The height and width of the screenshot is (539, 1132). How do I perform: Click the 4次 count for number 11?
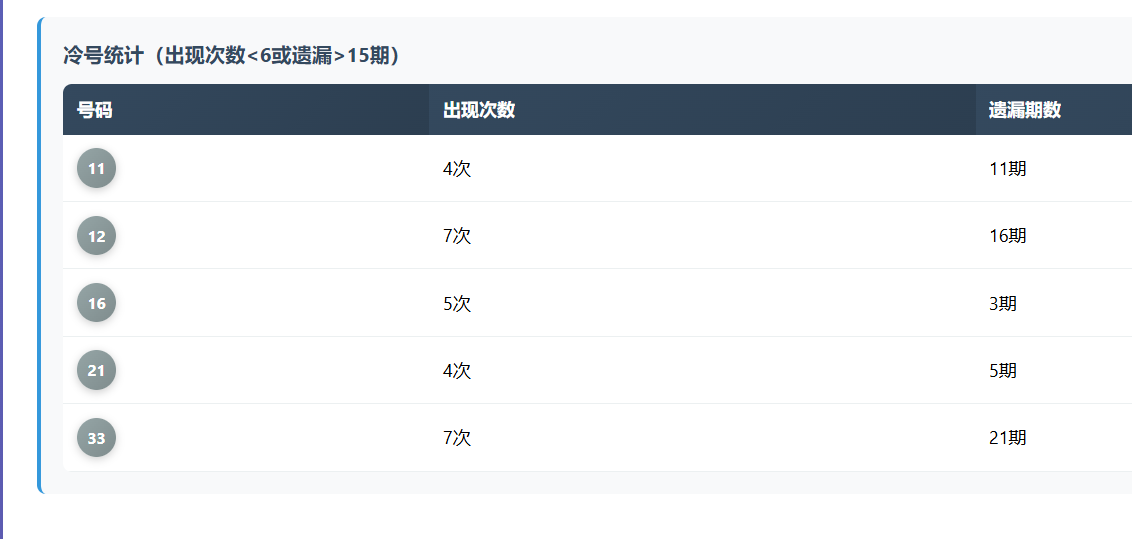[457, 169]
